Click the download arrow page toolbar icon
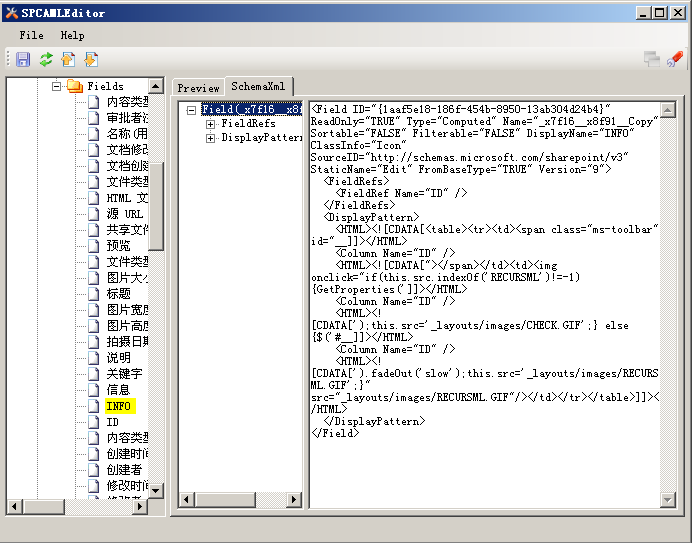The width and height of the screenshot is (694, 543). (x=91, y=59)
